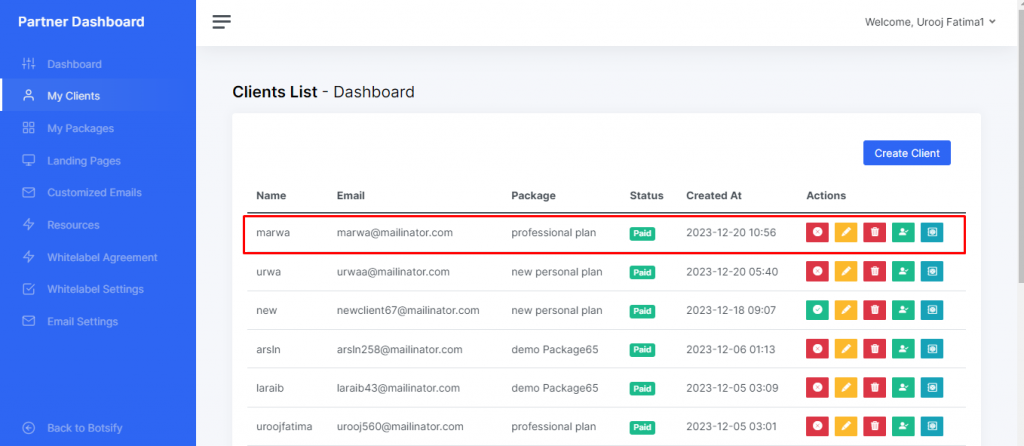Delete uroojfatima client with trash icon
This screenshot has height=446, width=1024.
click(x=874, y=426)
